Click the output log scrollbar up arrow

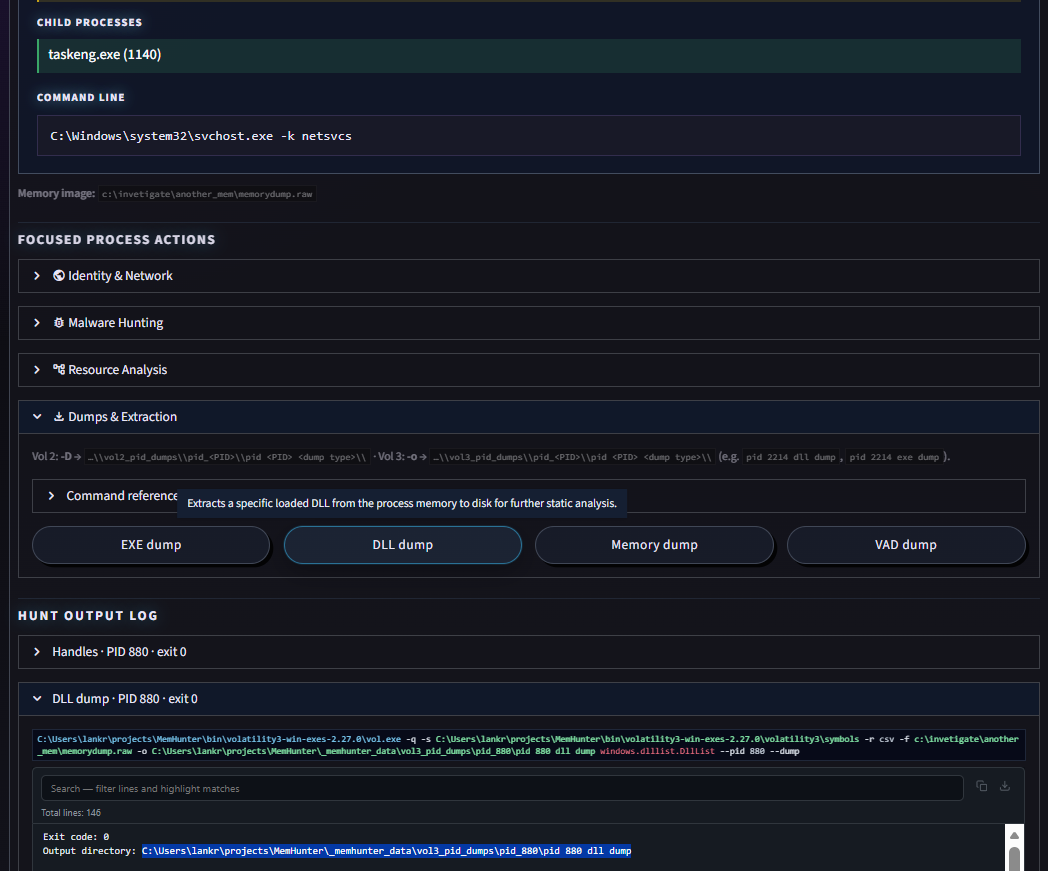coord(1014,835)
